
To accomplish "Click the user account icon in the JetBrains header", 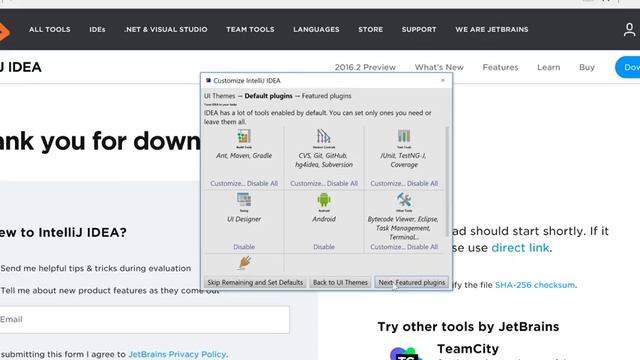I will [629, 29].
